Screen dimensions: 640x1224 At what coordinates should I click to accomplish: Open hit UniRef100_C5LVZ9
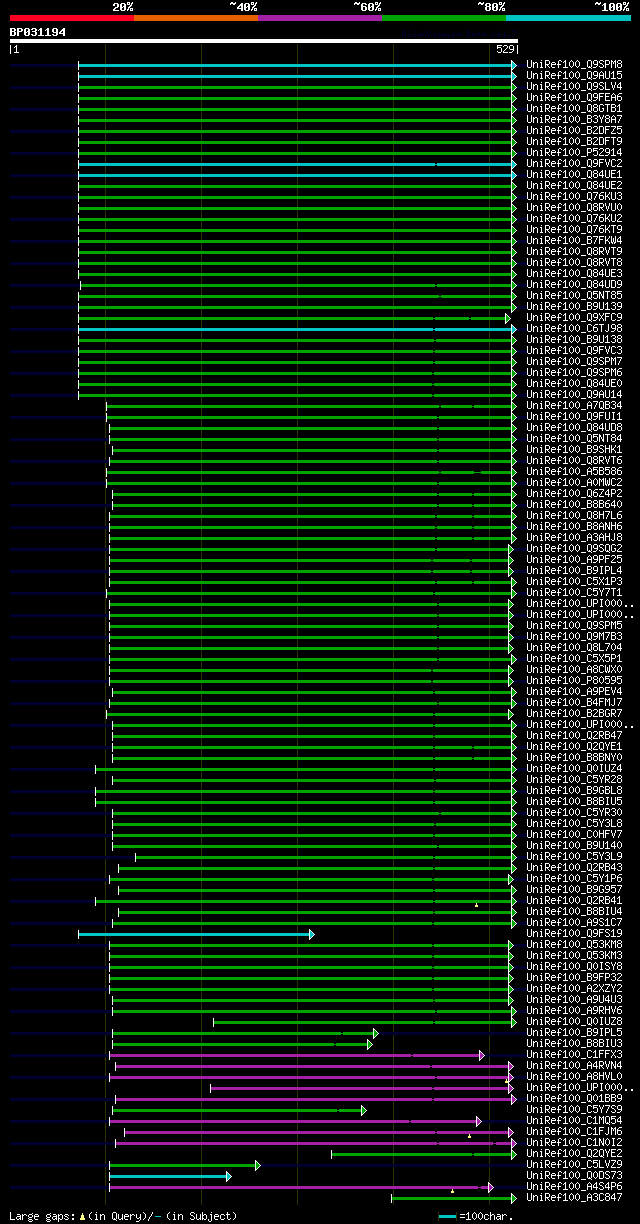coord(574,1164)
